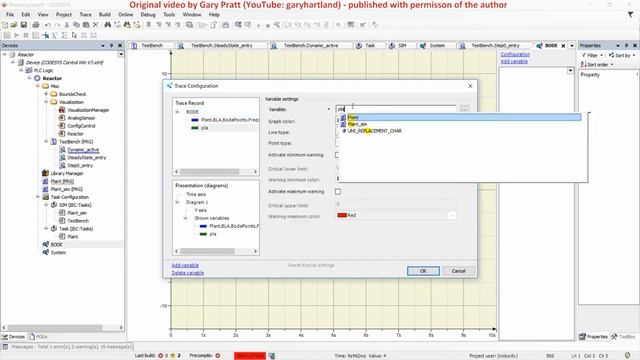This screenshot has width=640, height=360.
Task: Select Y axis in Presentation tree
Action: [x=200, y=210]
